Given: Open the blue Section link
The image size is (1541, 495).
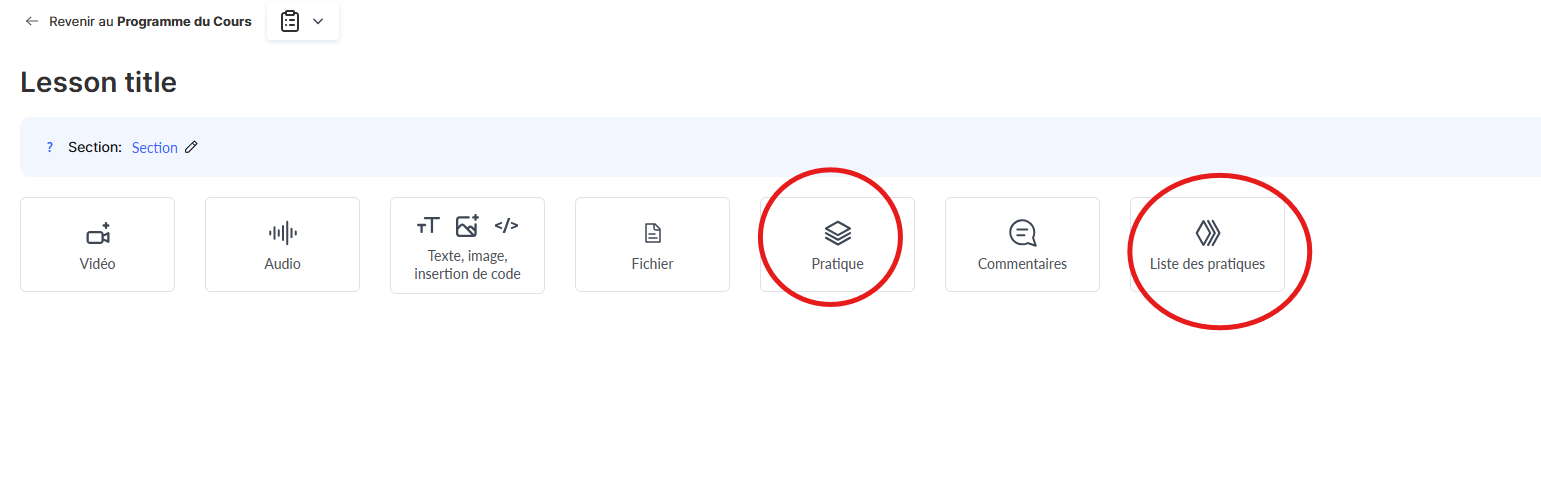Looking at the screenshot, I should click(155, 148).
